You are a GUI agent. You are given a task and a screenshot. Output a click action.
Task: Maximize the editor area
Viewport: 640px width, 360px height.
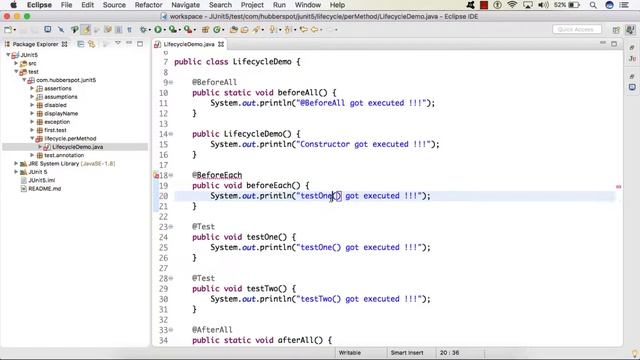point(614,44)
